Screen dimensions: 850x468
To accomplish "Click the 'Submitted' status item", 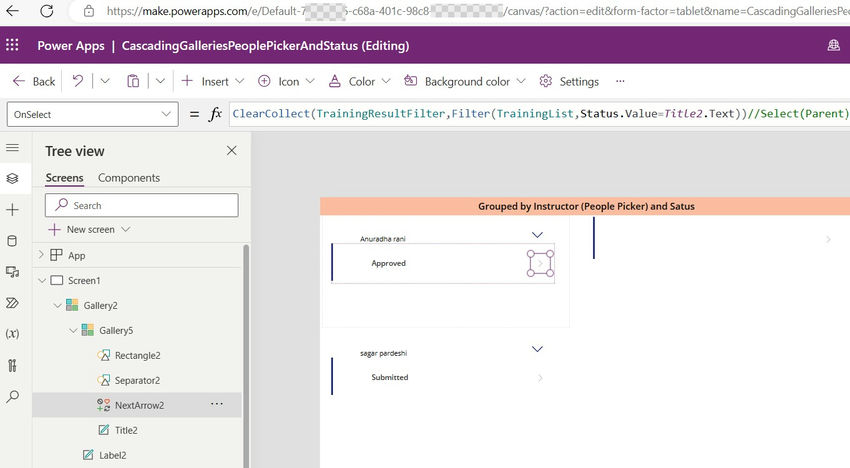I will tap(389, 377).
